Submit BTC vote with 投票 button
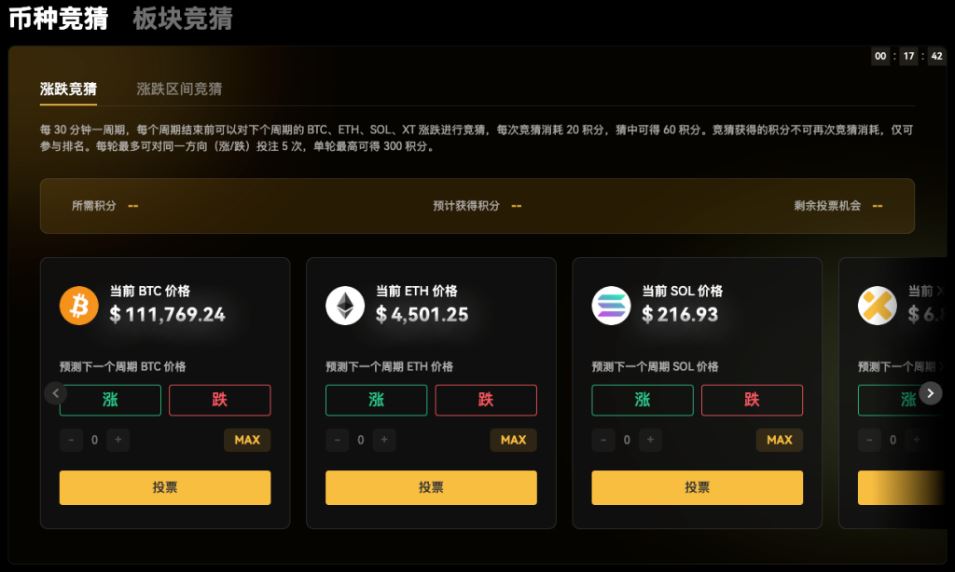 [x=165, y=487]
